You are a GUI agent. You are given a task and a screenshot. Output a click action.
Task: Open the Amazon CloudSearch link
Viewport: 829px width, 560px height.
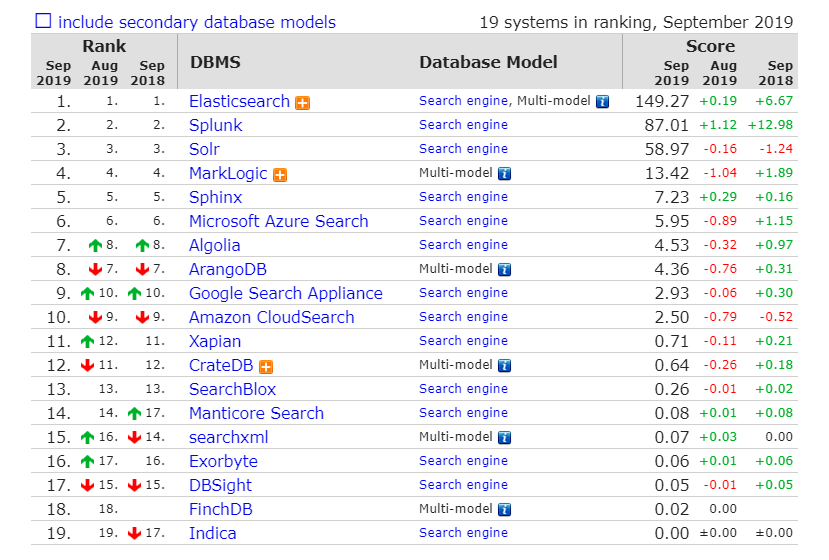pos(271,317)
